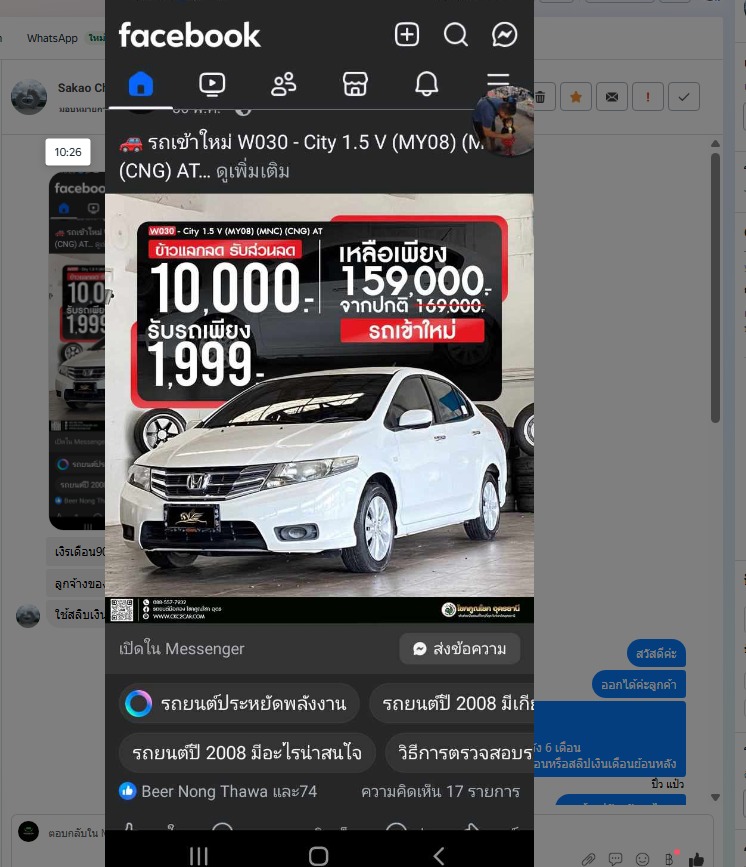Click the สวัสดีค่ะ sent message bubble
This screenshot has width=746, height=867.
pyautogui.click(x=656, y=654)
